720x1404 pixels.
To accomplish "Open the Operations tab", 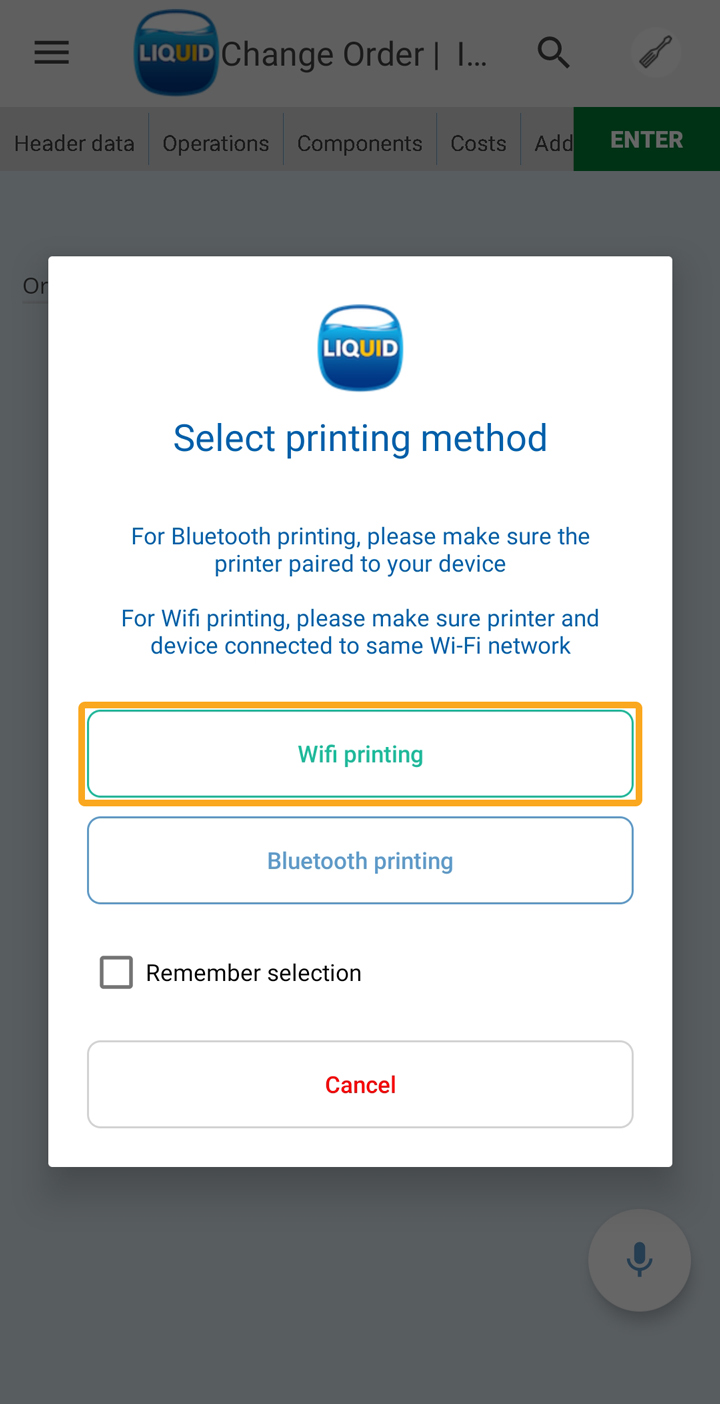I will [x=216, y=143].
